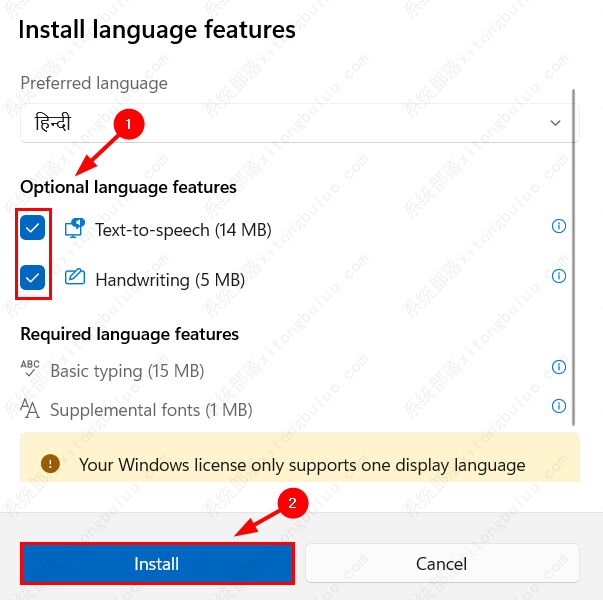This screenshot has width=603, height=600.
Task: Uncheck the Text-to-speech checkbox
Action: (x=33, y=229)
